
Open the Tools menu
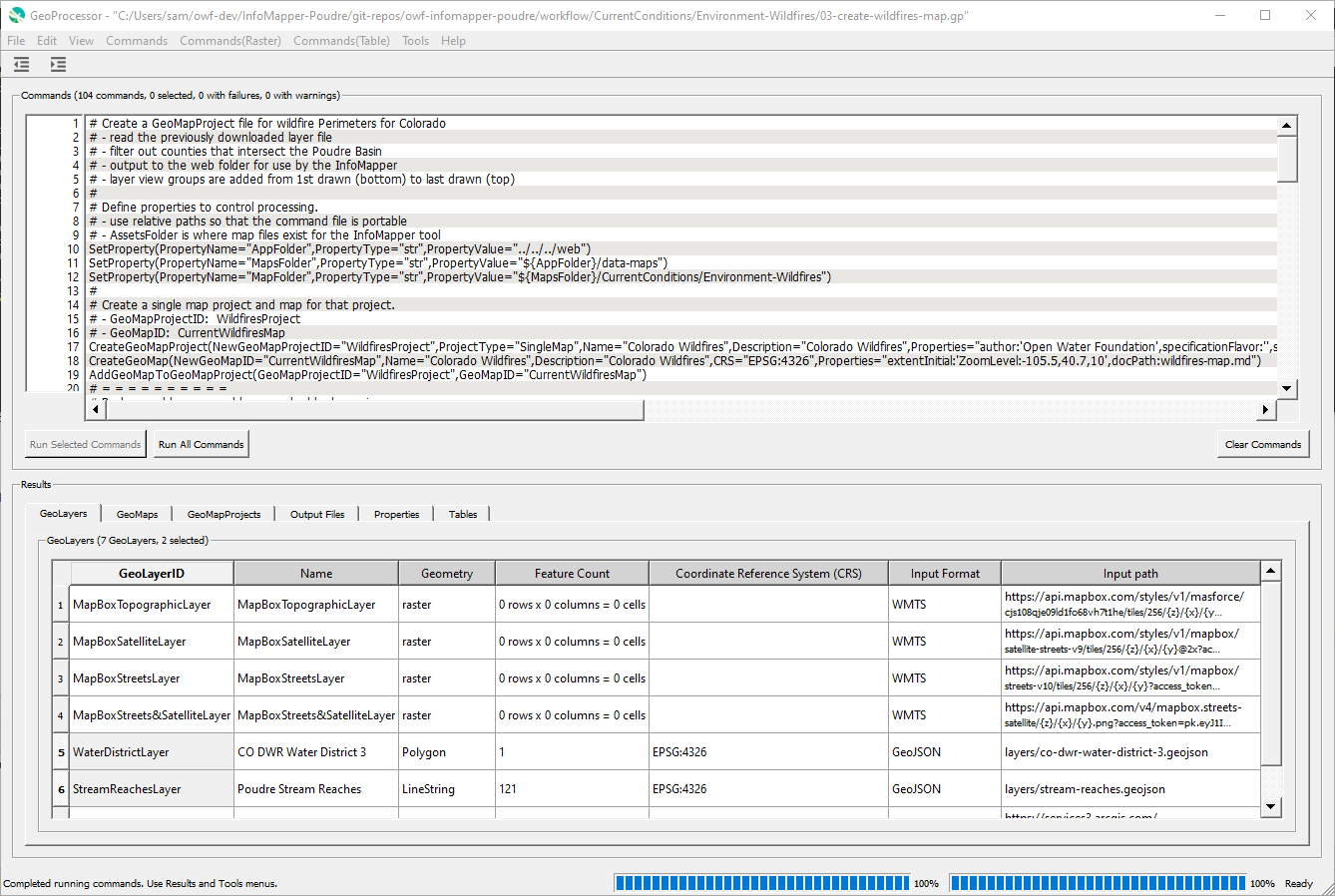(x=415, y=41)
